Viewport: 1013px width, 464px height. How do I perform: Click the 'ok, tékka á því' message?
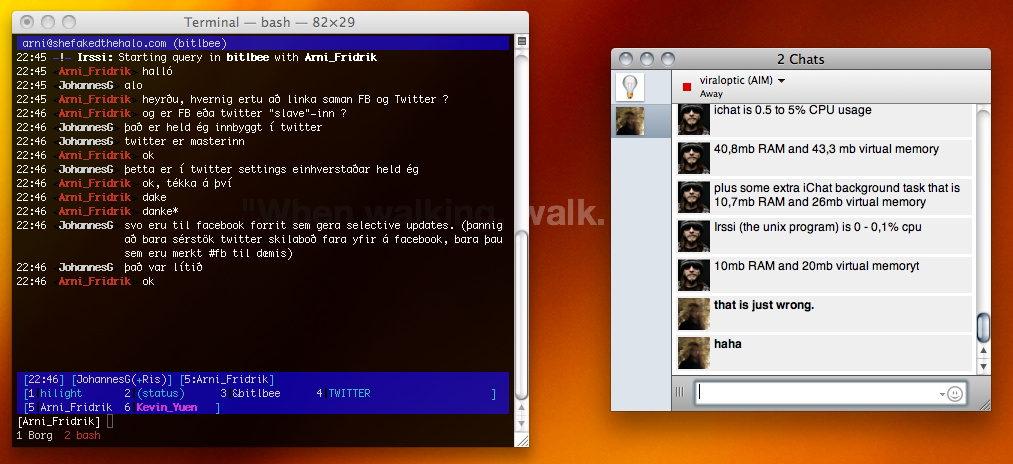(187, 183)
